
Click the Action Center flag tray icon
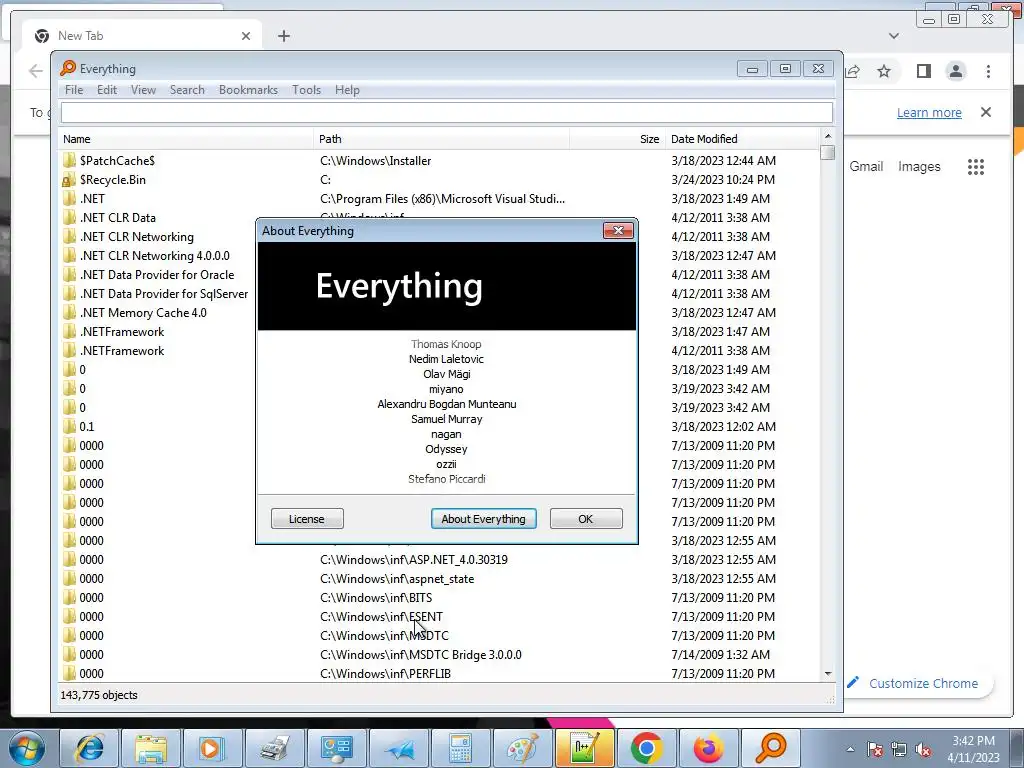(875, 749)
